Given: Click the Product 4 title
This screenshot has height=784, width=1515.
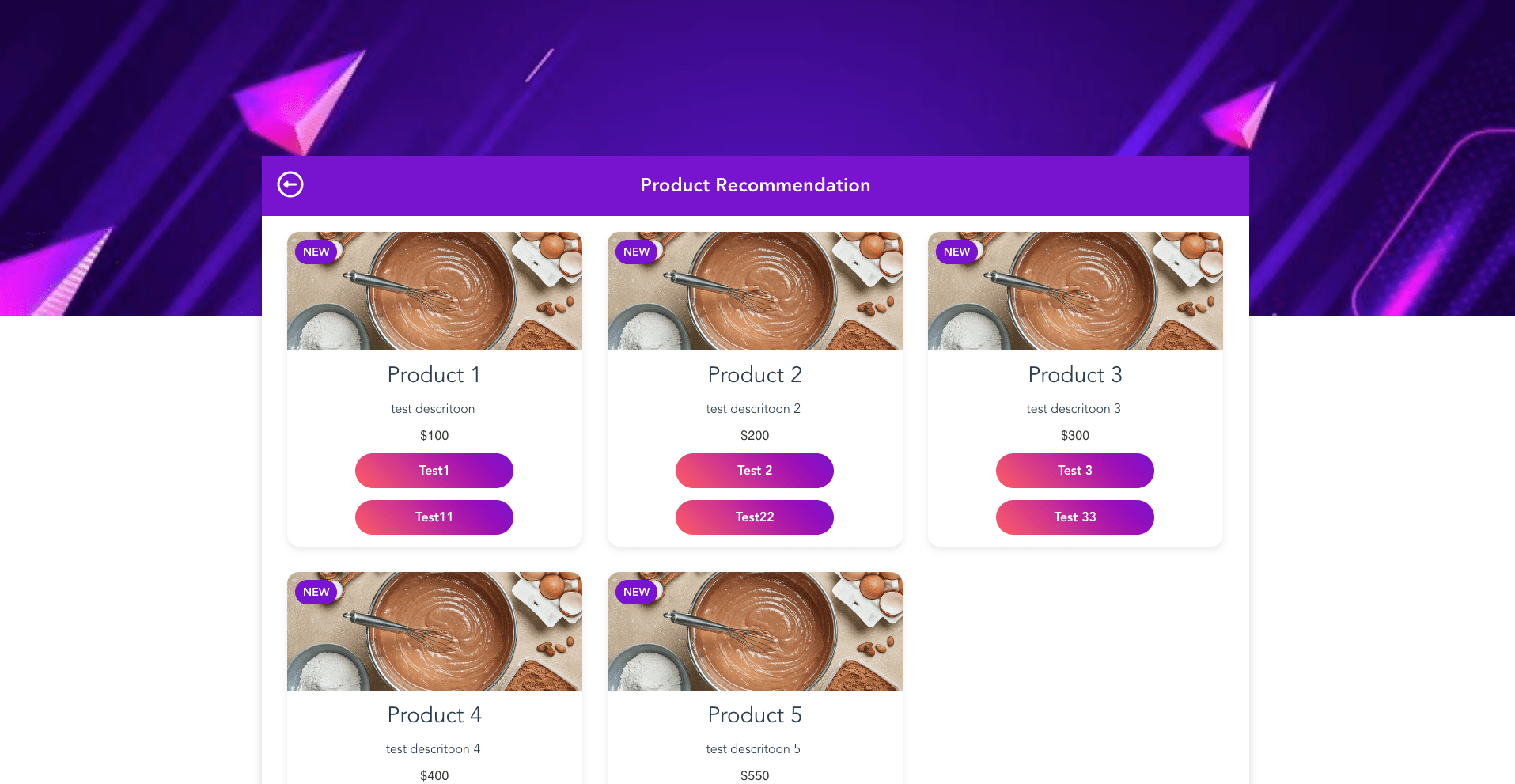Looking at the screenshot, I should [x=434, y=715].
